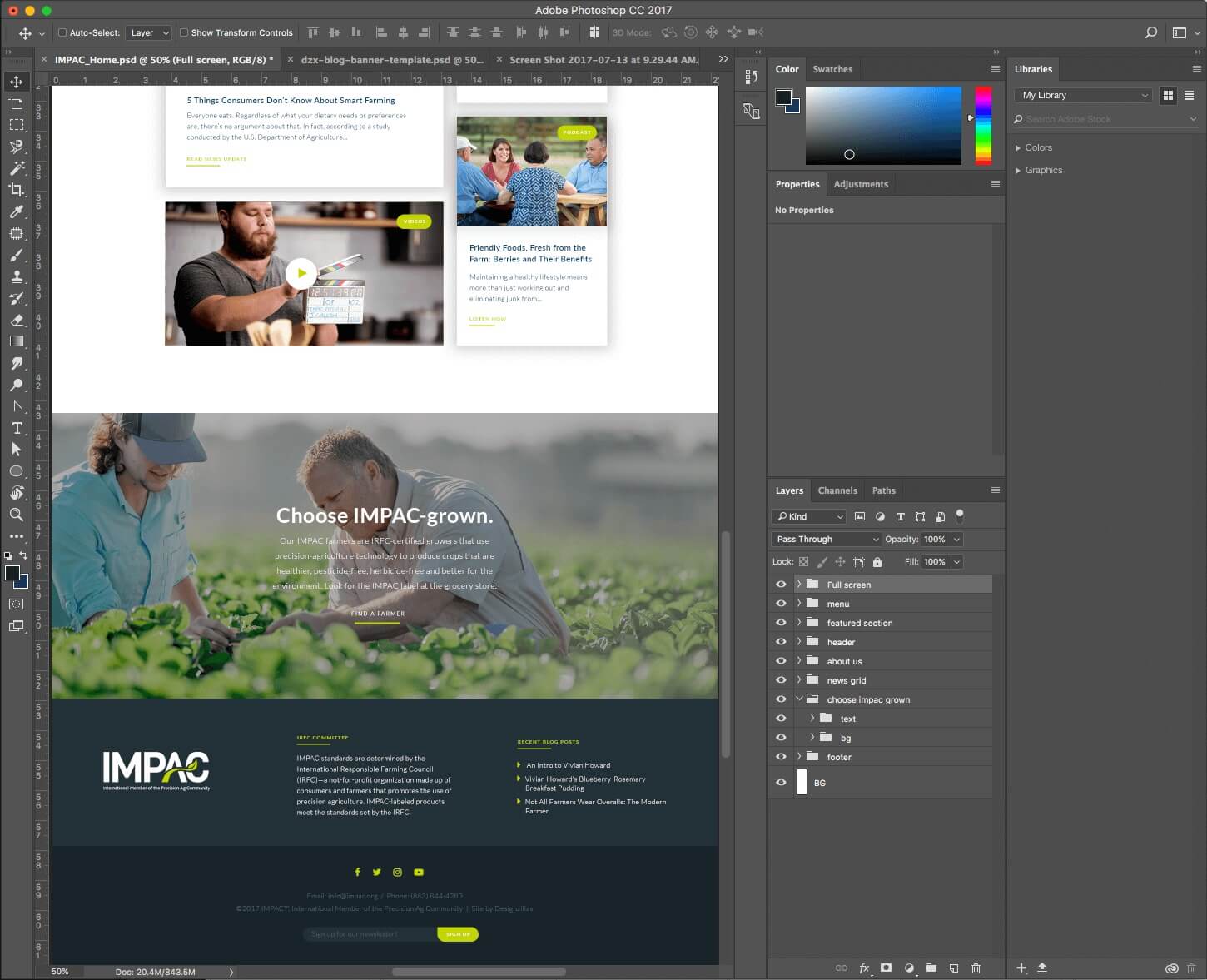Select the Hand tool
The width and height of the screenshot is (1207, 980).
click(x=17, y=493)
